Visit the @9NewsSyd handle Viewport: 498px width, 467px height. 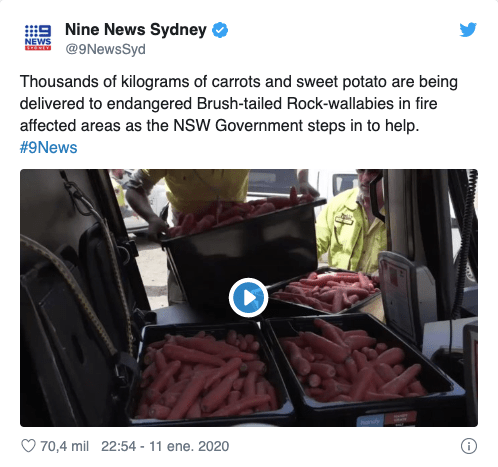(105, 49)
